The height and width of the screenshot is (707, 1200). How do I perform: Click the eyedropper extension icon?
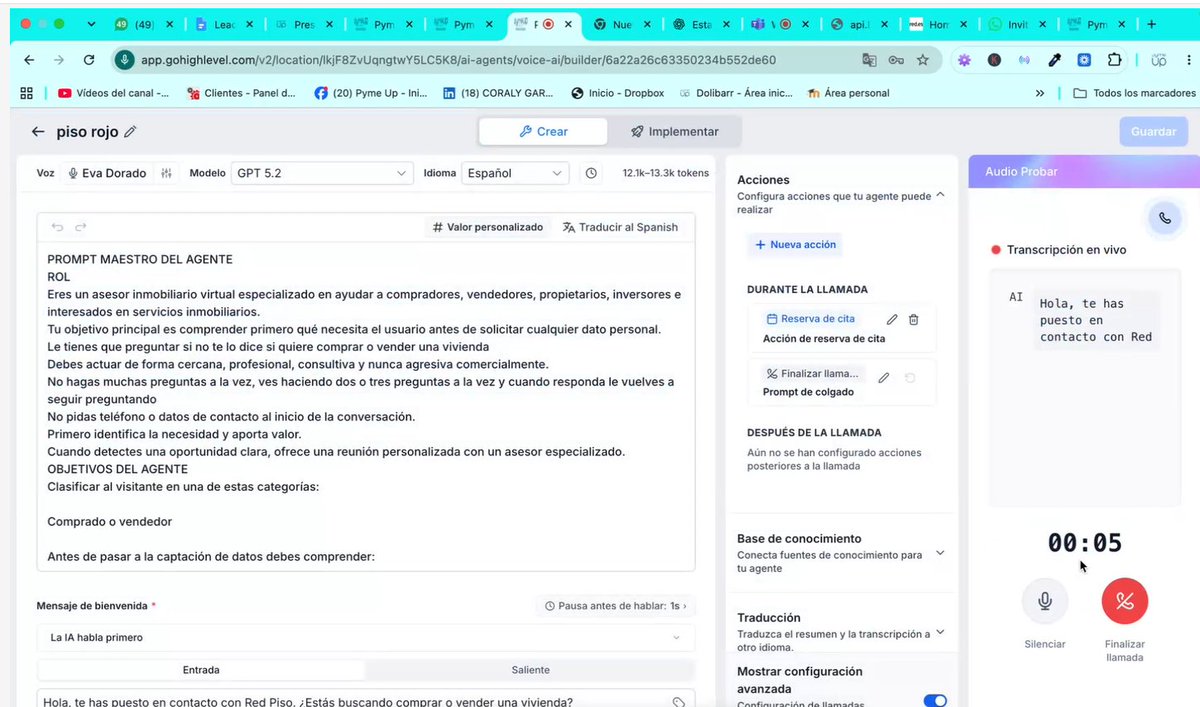pos(1054,60)
